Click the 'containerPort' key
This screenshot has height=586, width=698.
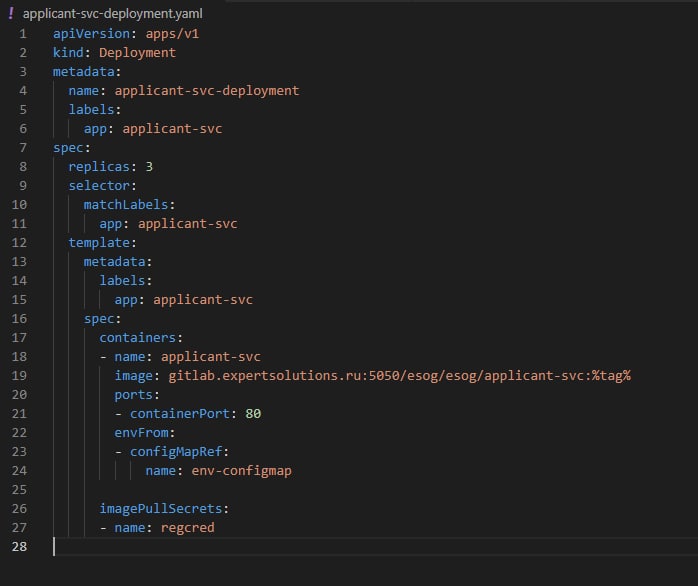pyautogui.click(x=180, y=414)
